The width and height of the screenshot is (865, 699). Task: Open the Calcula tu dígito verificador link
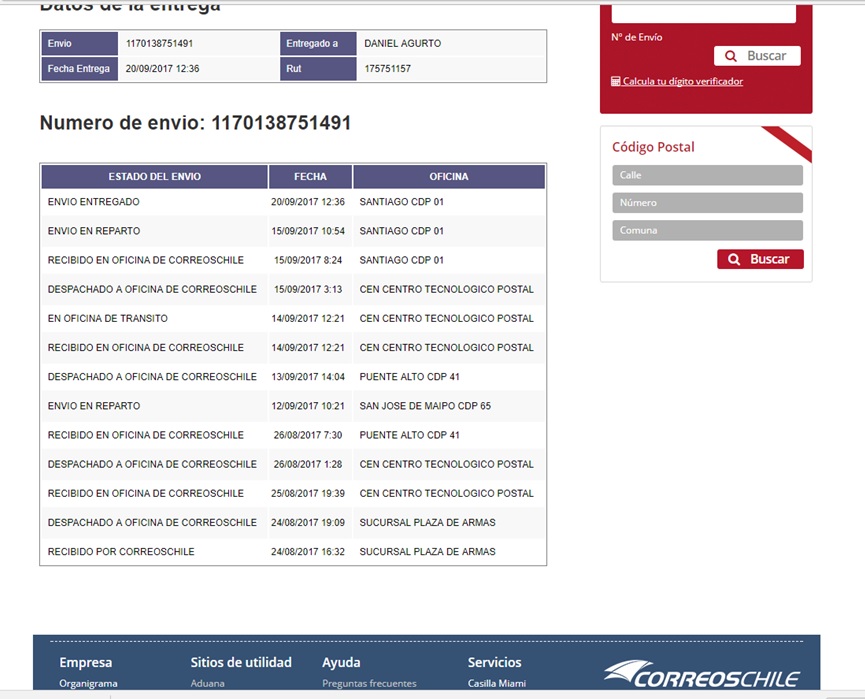coord(682,81)
